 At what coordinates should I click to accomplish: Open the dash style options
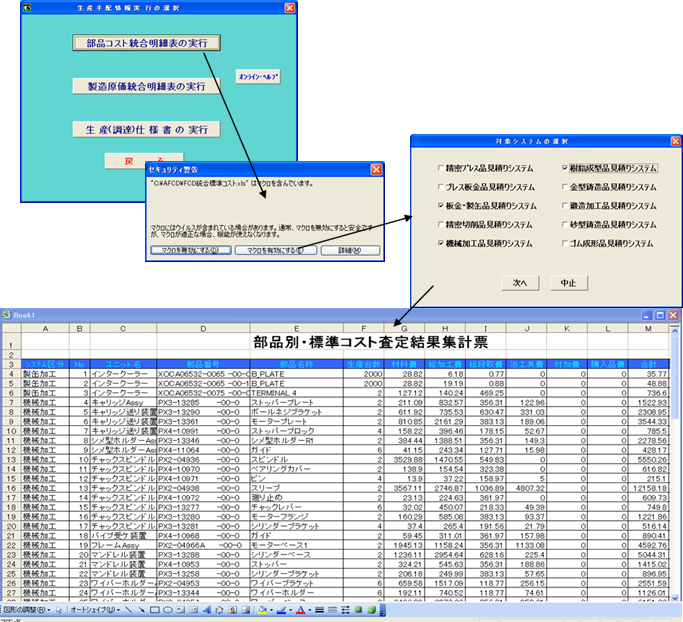point(332,610)
